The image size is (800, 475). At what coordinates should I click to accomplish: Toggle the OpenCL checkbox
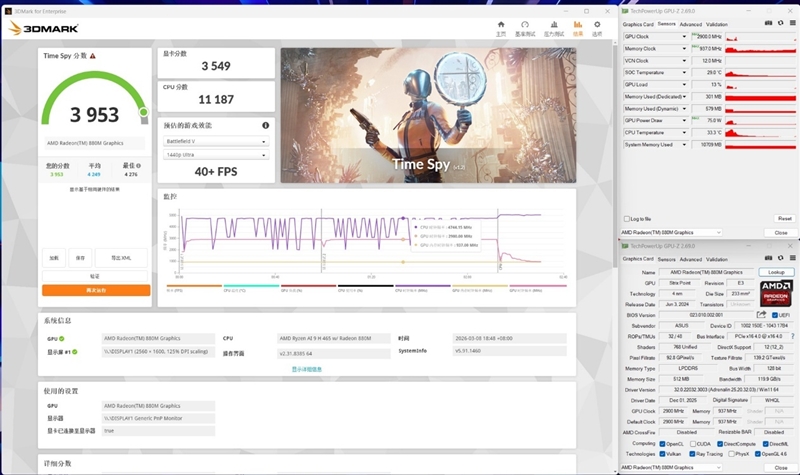662,444
